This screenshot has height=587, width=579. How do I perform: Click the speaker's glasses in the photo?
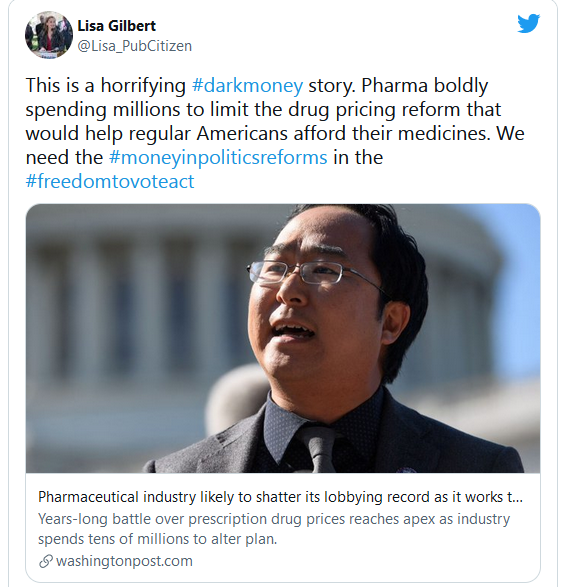[x=314, y=275]
